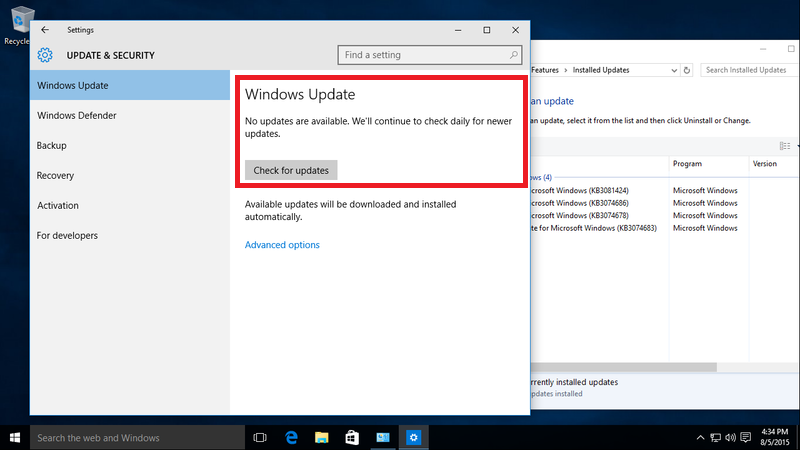Switch to the Control Panel taskbar window
The image size is (800, 450).
click(383, 438)
